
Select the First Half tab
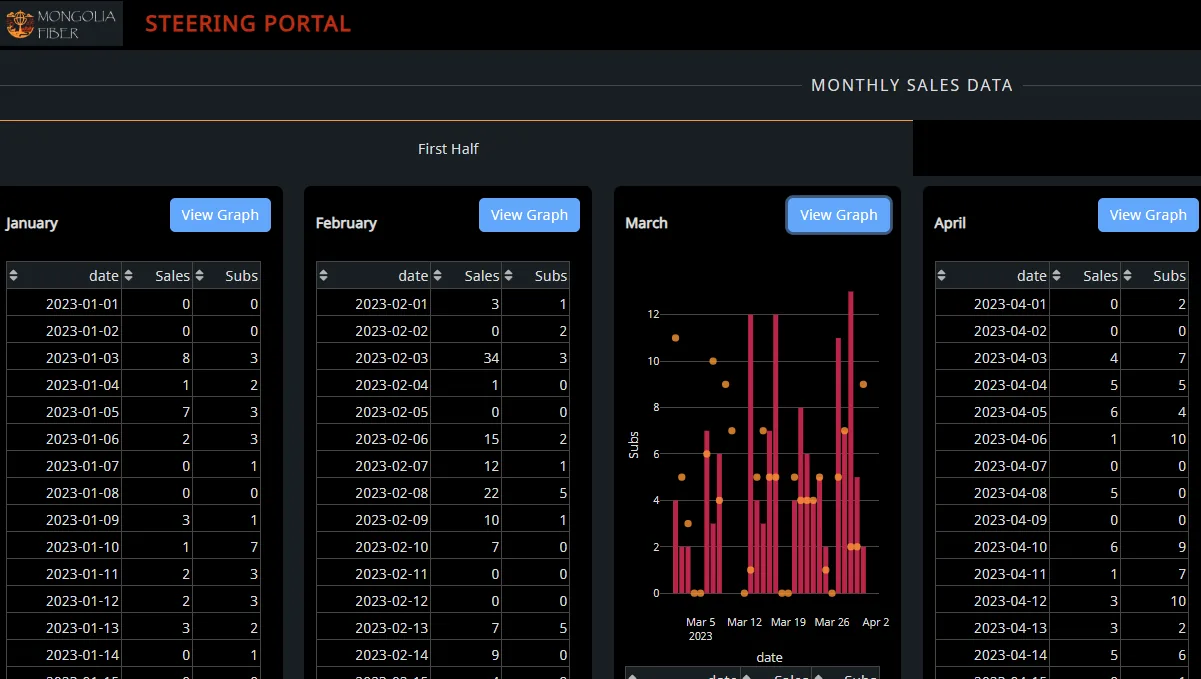coord(448,149)
